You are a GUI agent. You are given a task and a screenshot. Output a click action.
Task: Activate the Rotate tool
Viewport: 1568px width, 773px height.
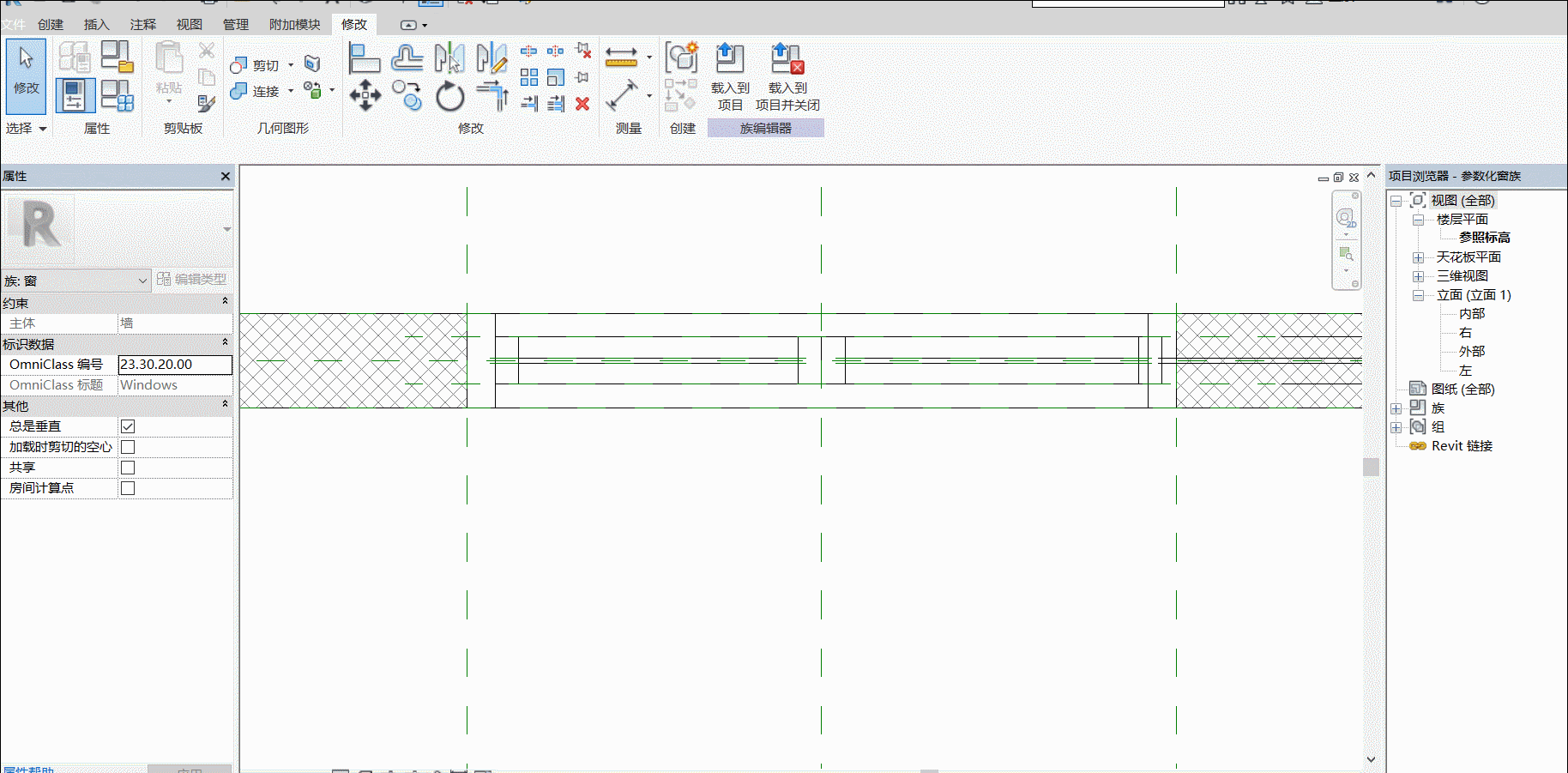tap(449, 96)
